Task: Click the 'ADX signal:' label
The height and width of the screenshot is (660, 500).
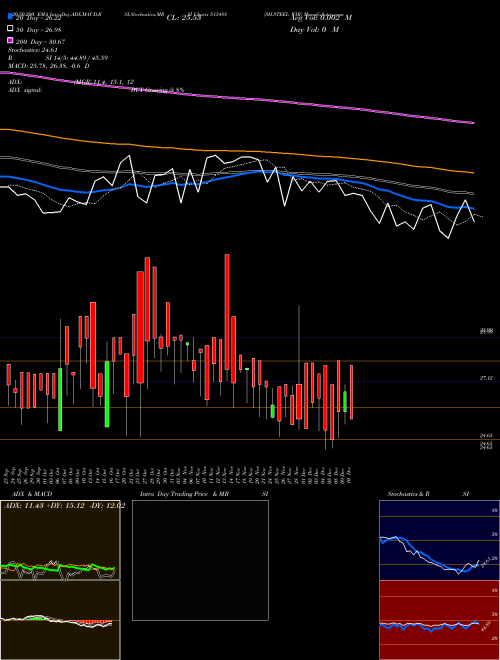Action: pos(25,90)
